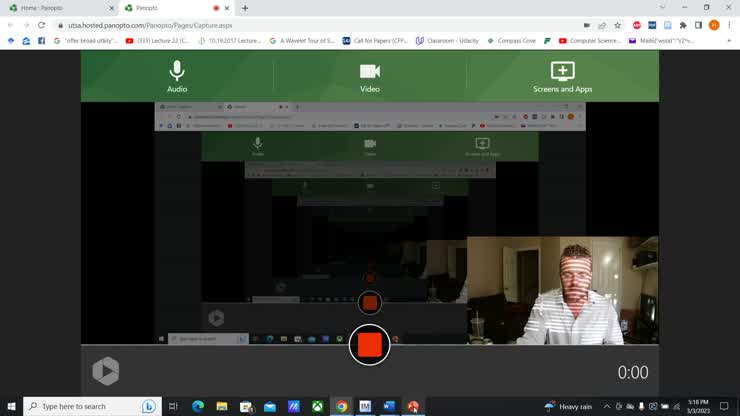
Task: Open the Chrome three-dot menu
Action: [x=729, y=25]
